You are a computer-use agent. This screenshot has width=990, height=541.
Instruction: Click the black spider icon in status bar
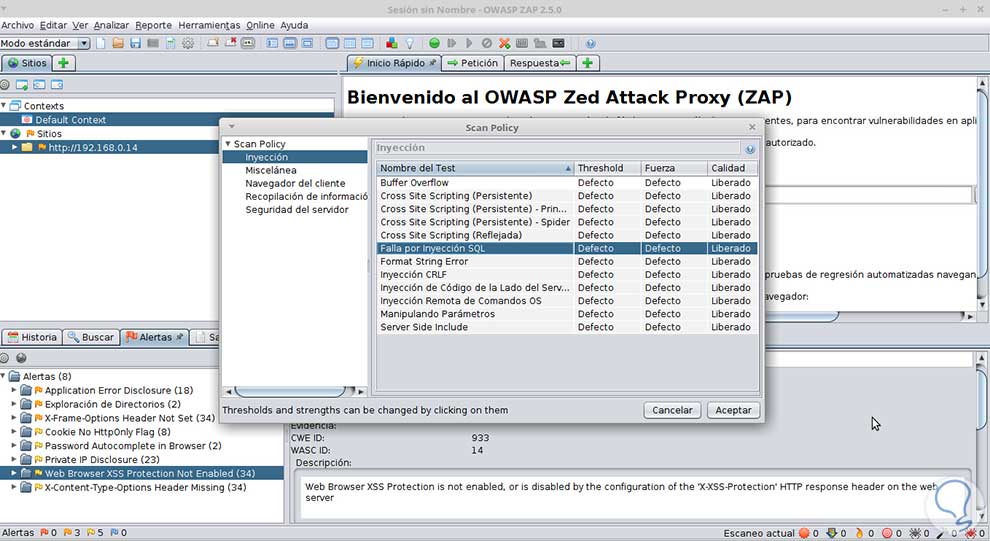point(915,533)
